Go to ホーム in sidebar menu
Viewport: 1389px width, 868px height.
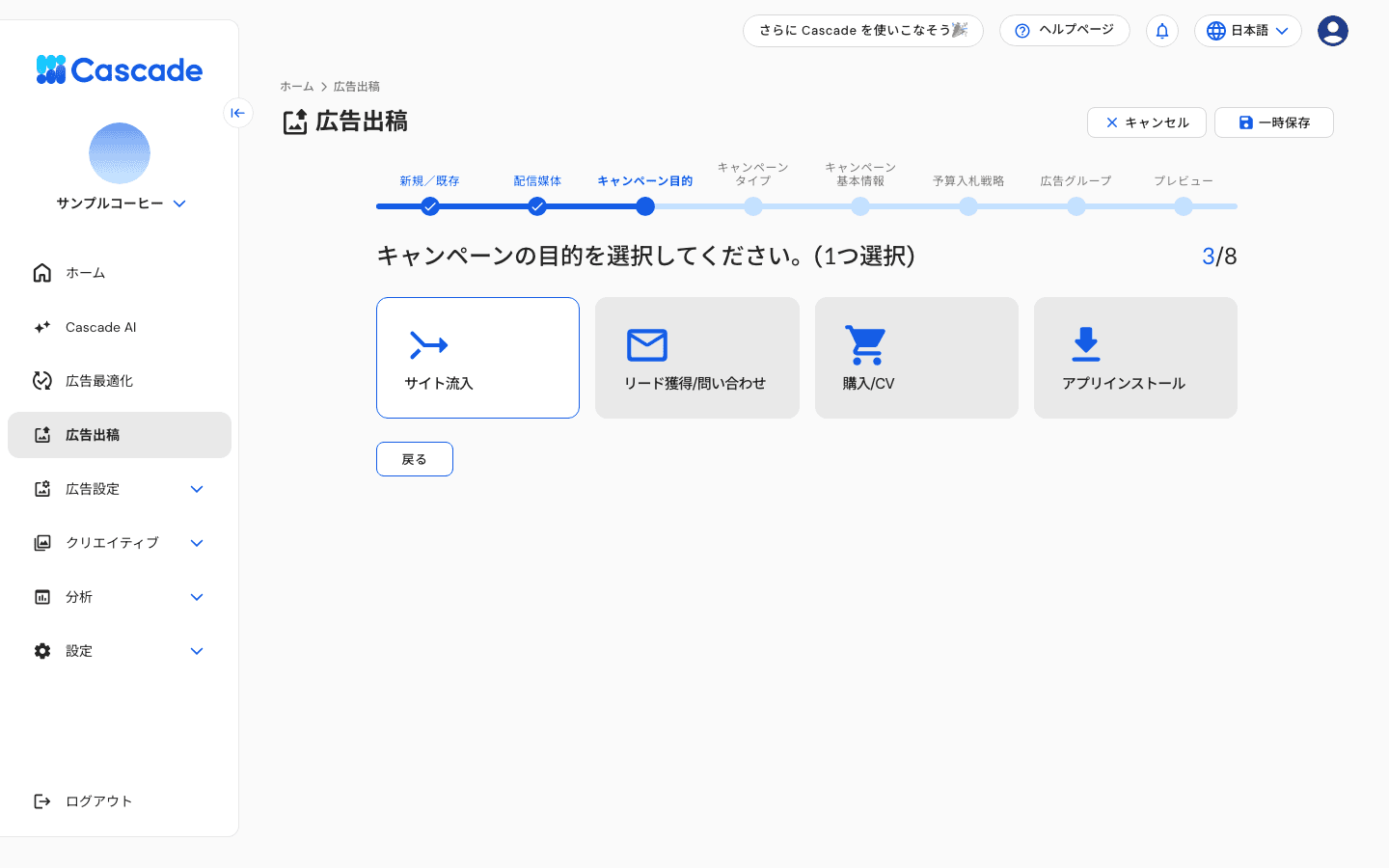pyautogui.click(x=120, y=273)
